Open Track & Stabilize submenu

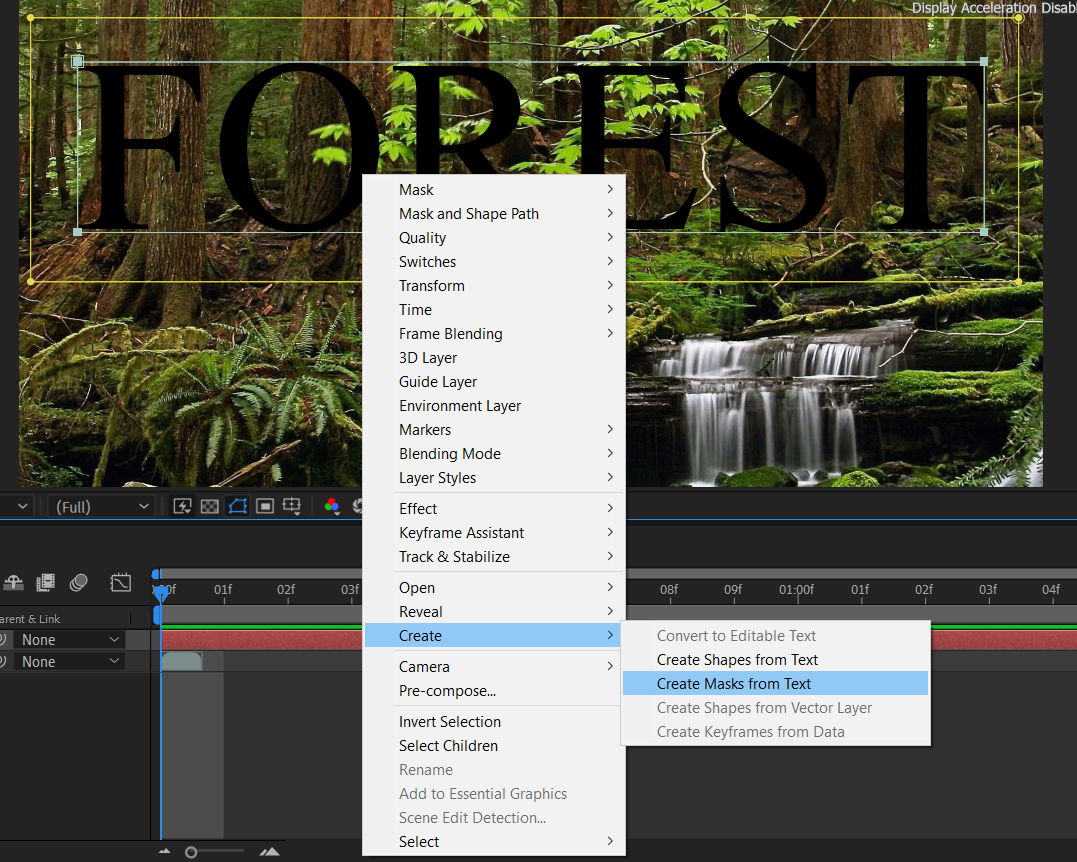(x=494, y=557)
